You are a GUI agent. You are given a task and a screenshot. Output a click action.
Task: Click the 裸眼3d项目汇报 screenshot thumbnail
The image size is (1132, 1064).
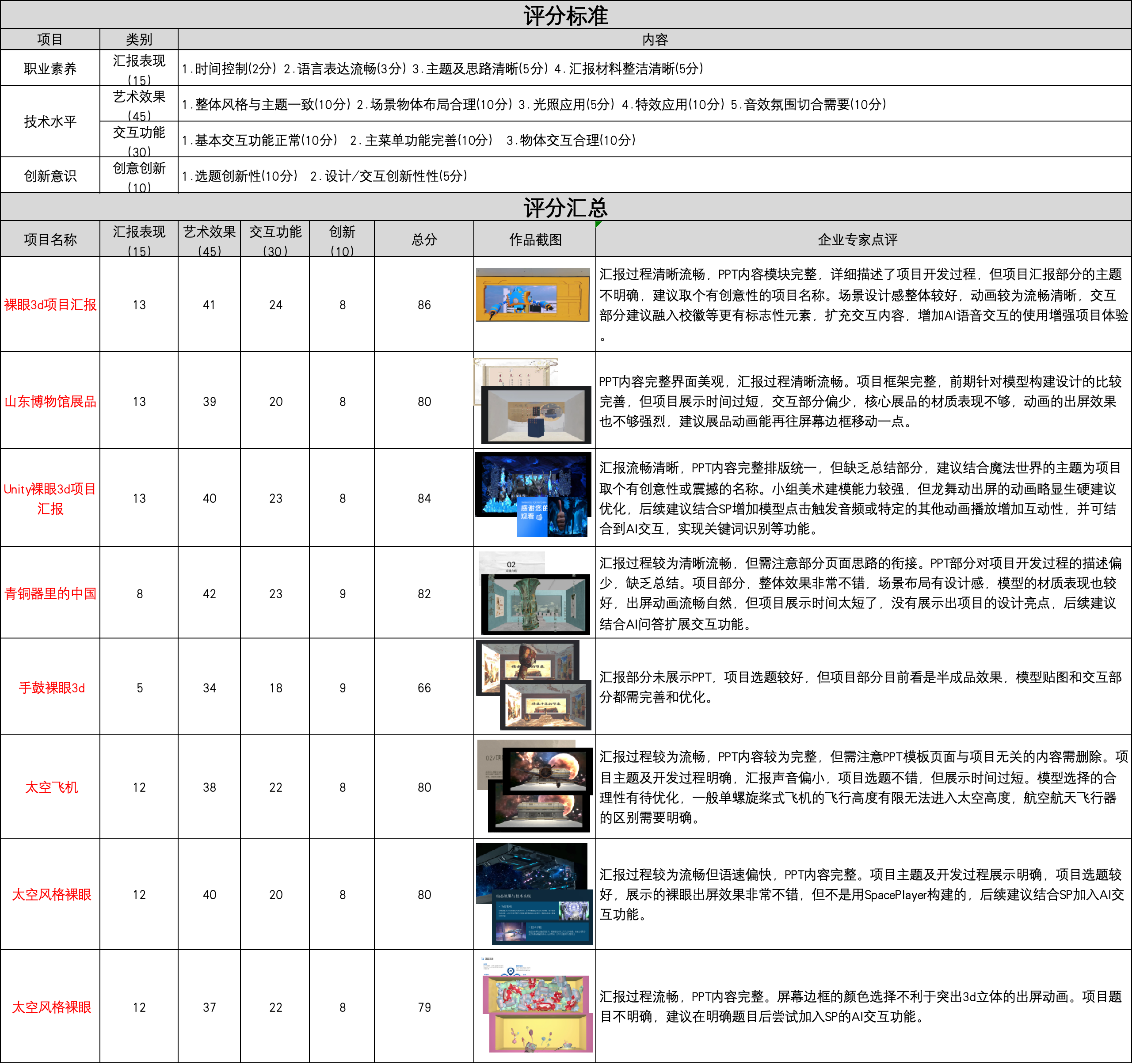tap(532, 295)
